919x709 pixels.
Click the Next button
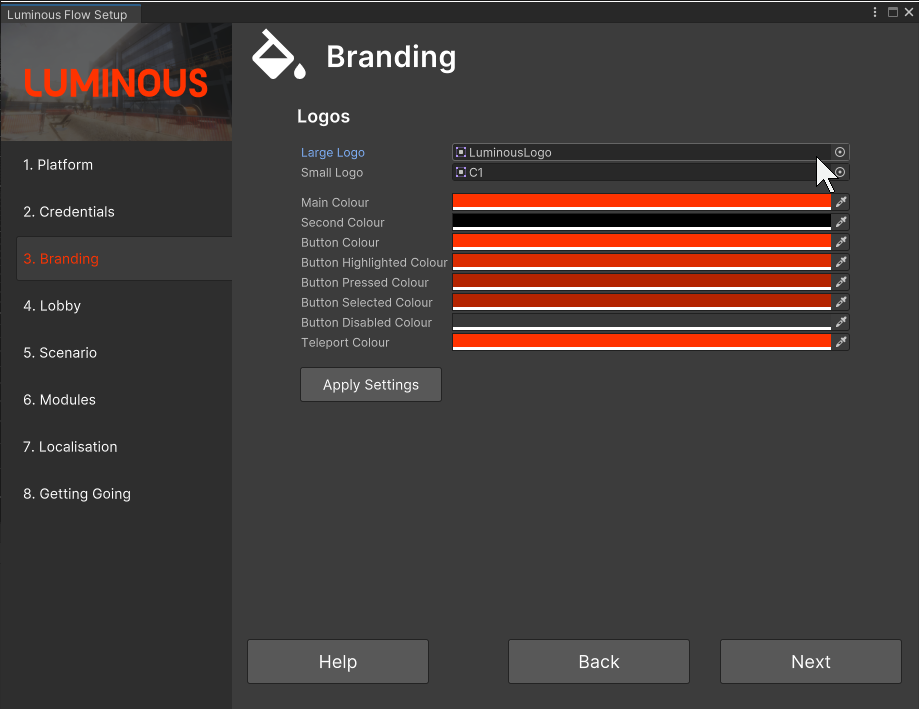pos(810,662)
